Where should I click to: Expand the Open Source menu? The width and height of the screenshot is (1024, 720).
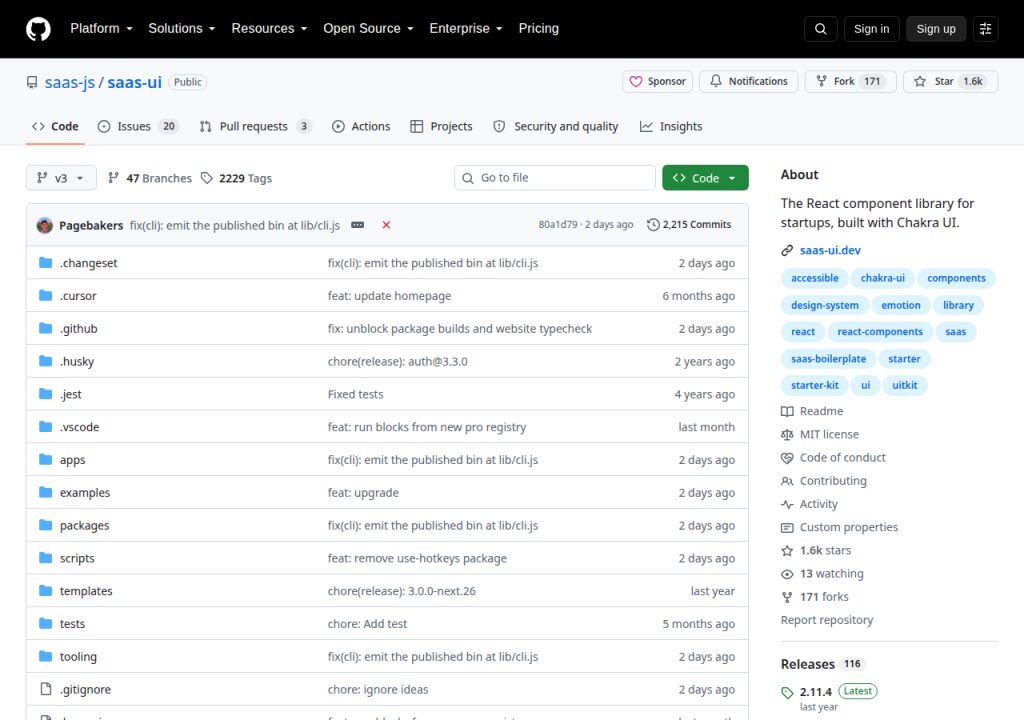pyautogui.click(x=368, y=29)
